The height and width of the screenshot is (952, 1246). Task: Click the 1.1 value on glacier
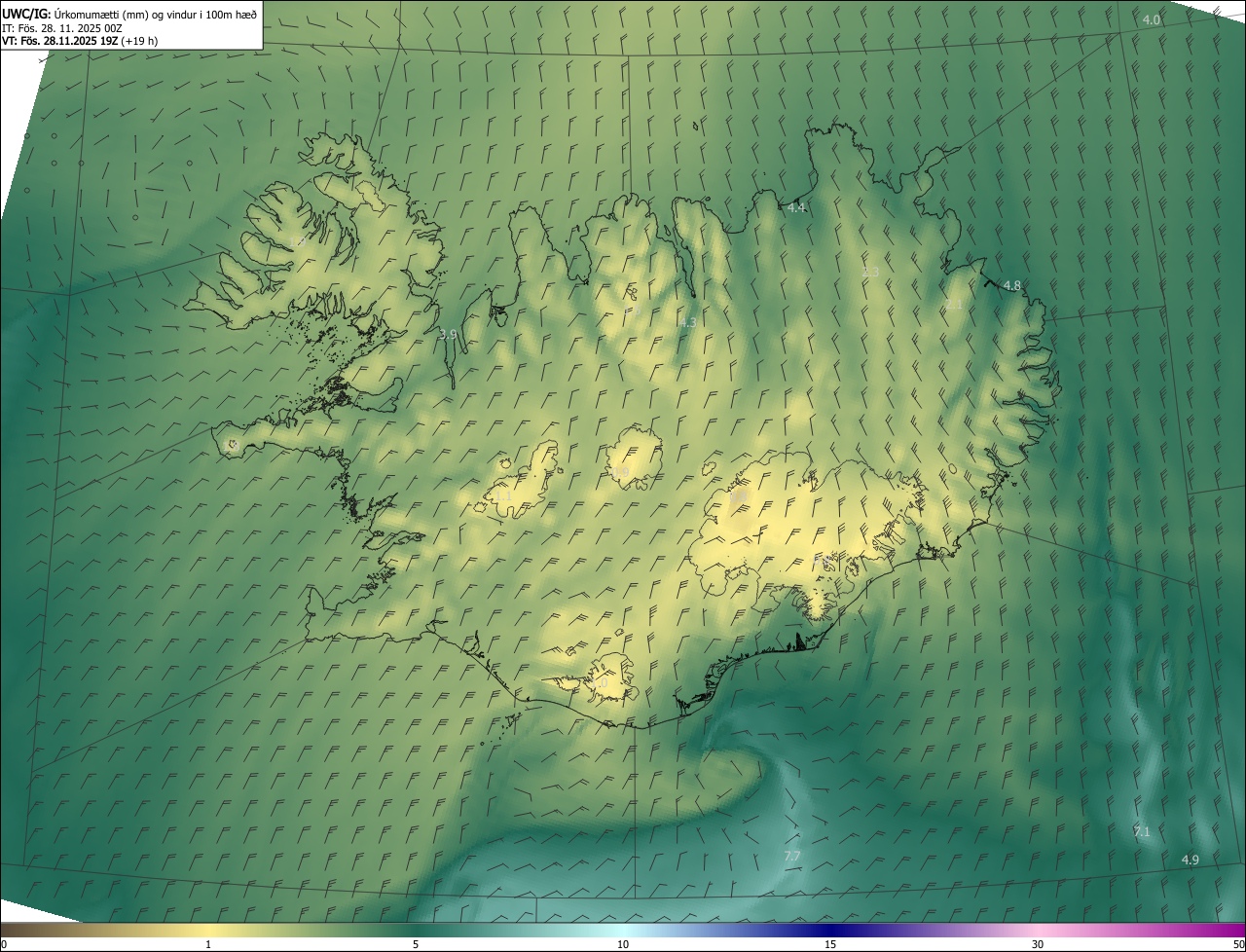point(503,496)
